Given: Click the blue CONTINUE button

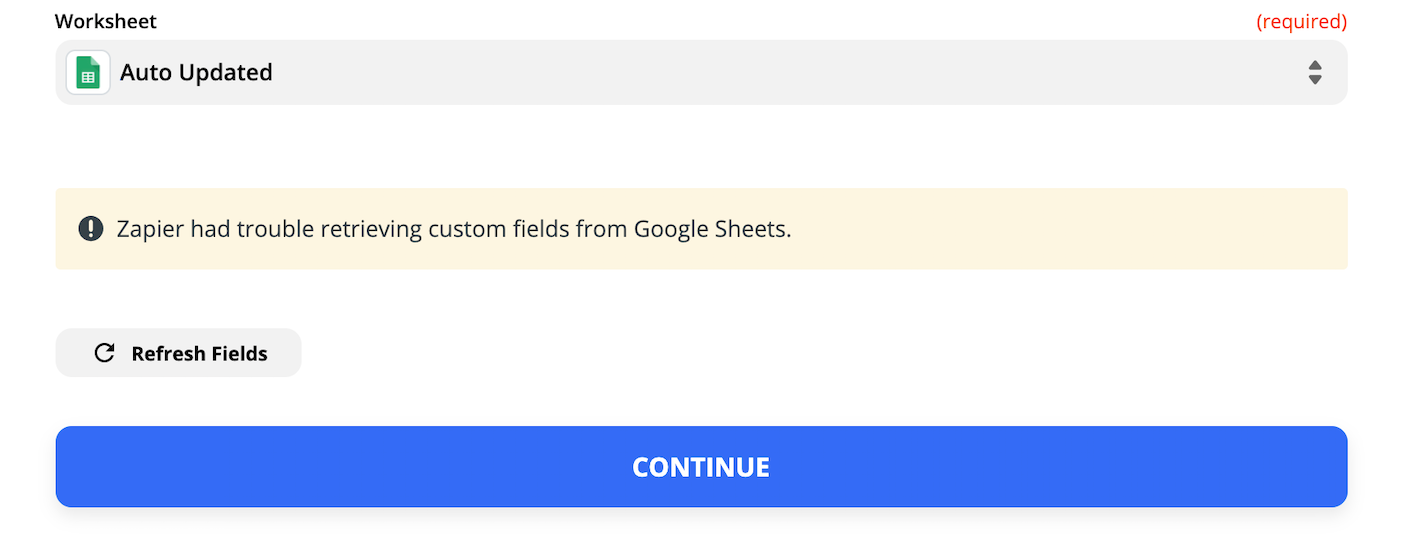Looking at the screenshot, I should tap(701, 467).
